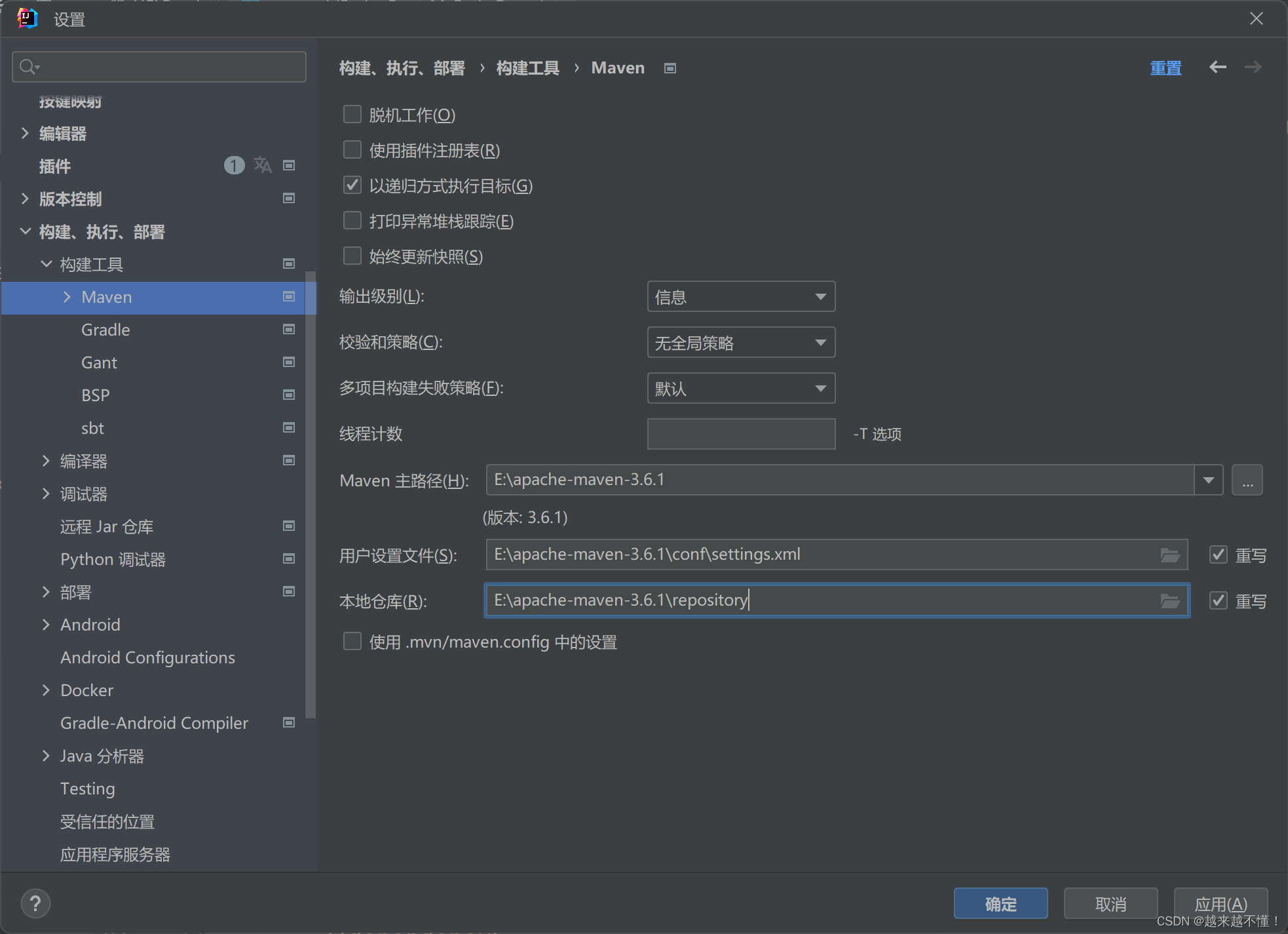The image size is (1288, 934).
Task: Click the 线程计数 input field
Action: point(741,434)
